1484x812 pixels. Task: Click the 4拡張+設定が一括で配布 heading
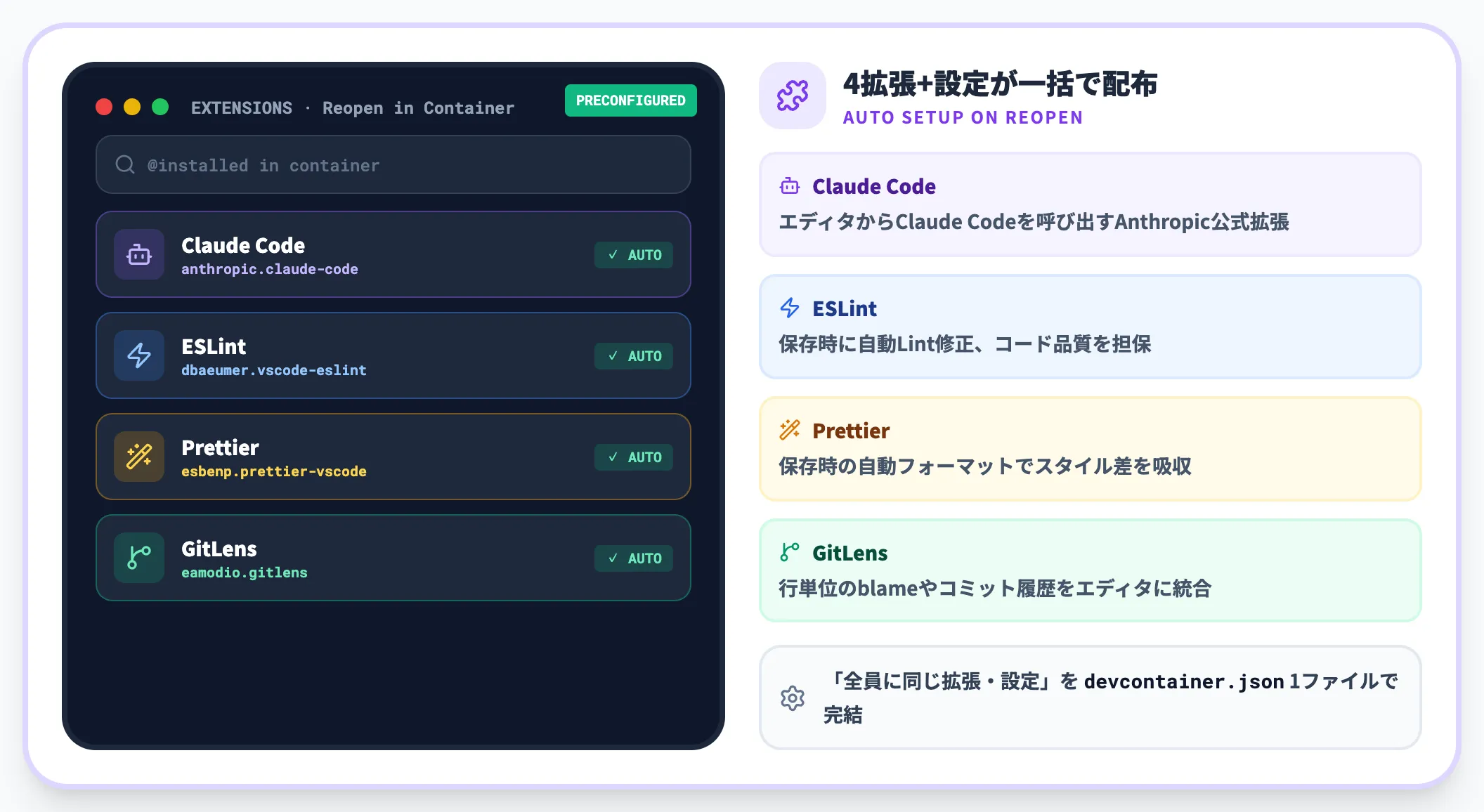1001,84
